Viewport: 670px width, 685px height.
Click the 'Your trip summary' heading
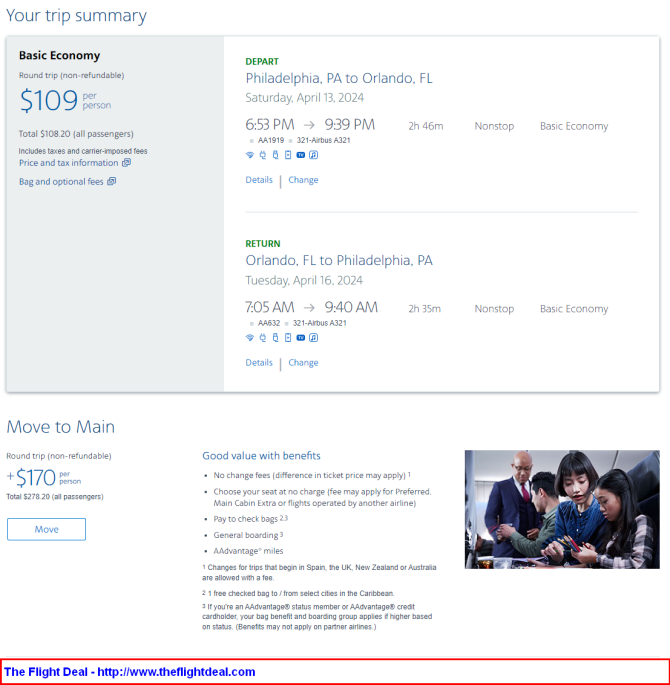(76, 15)
